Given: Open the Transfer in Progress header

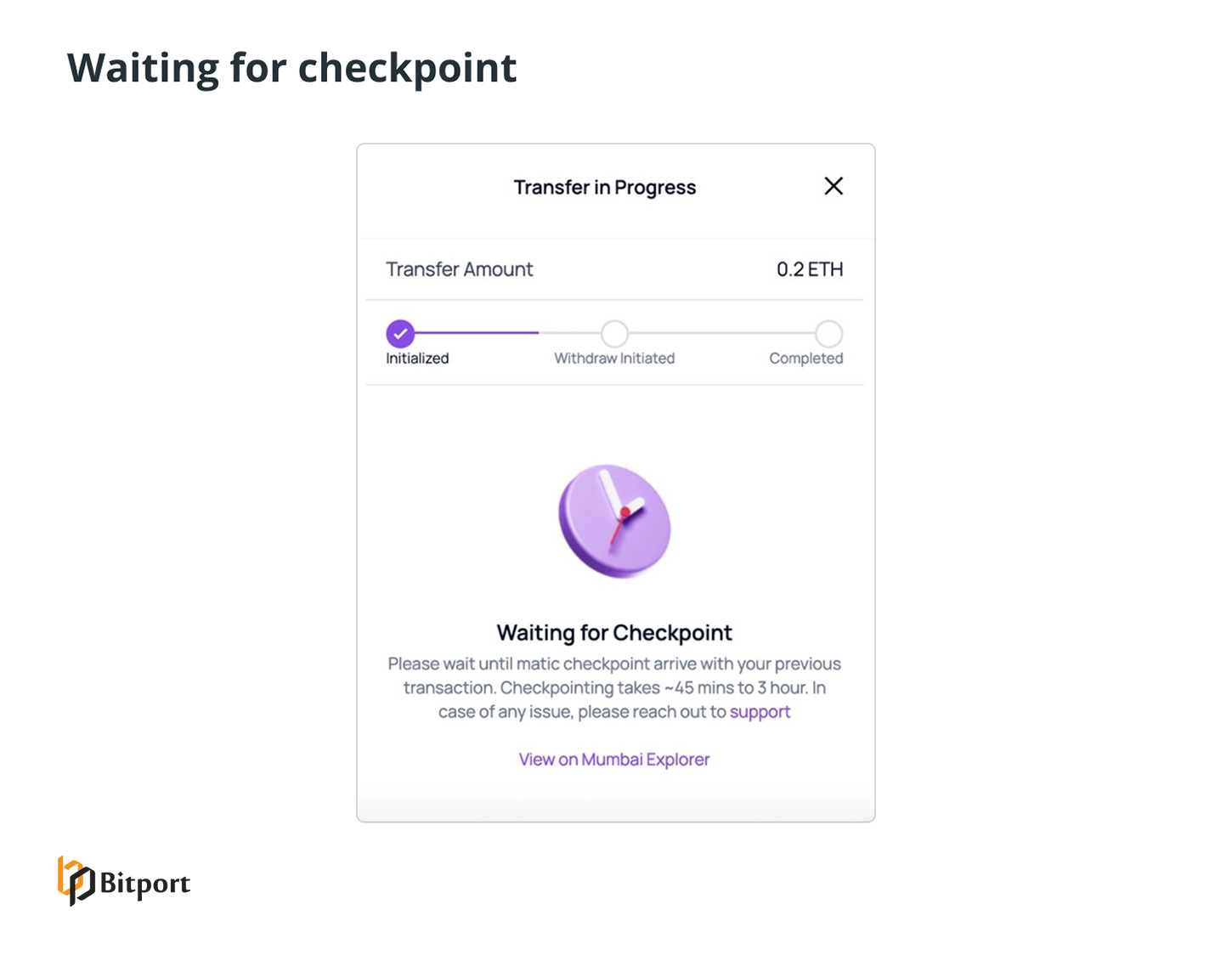Looking at the screenshot, I should (603, 187).
